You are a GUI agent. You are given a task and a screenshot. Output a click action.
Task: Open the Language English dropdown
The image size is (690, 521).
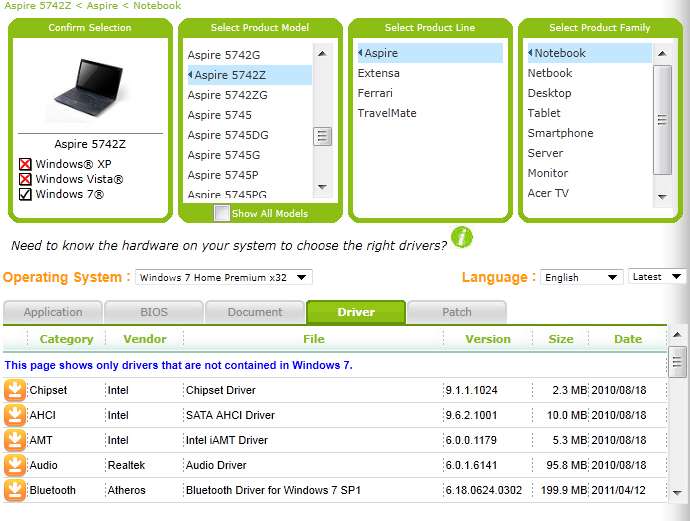[581, 277]
